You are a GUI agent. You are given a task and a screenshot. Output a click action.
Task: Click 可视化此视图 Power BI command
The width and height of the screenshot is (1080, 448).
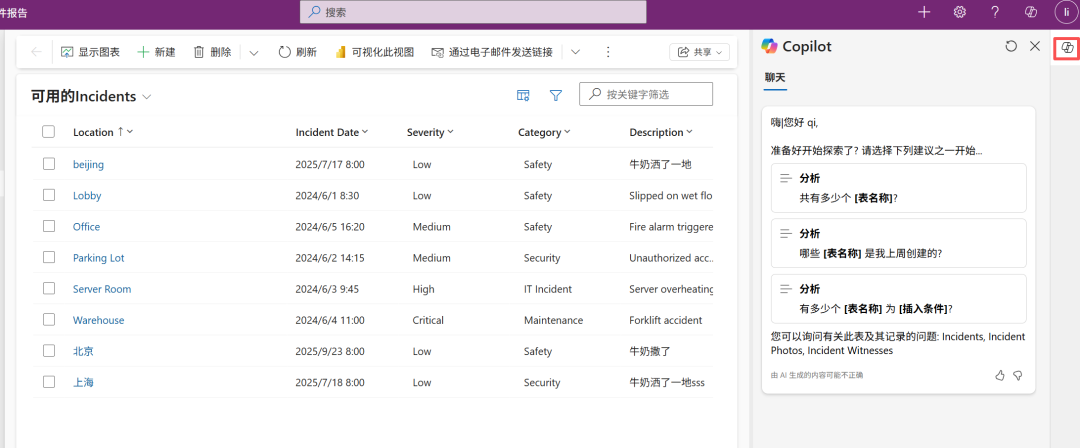click(x=374, y=52)
